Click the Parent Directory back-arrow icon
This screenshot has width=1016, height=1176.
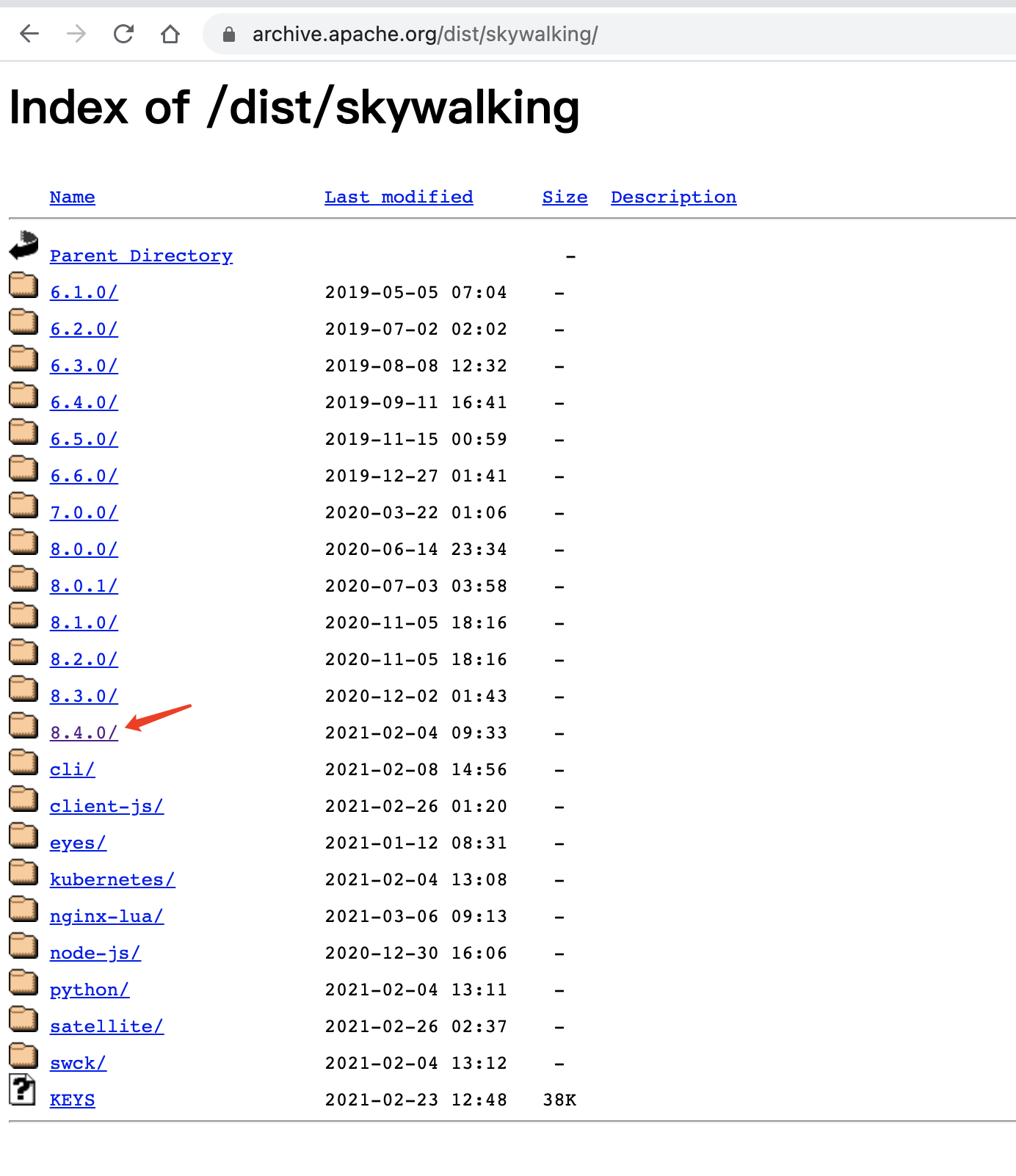click(23, 245)
